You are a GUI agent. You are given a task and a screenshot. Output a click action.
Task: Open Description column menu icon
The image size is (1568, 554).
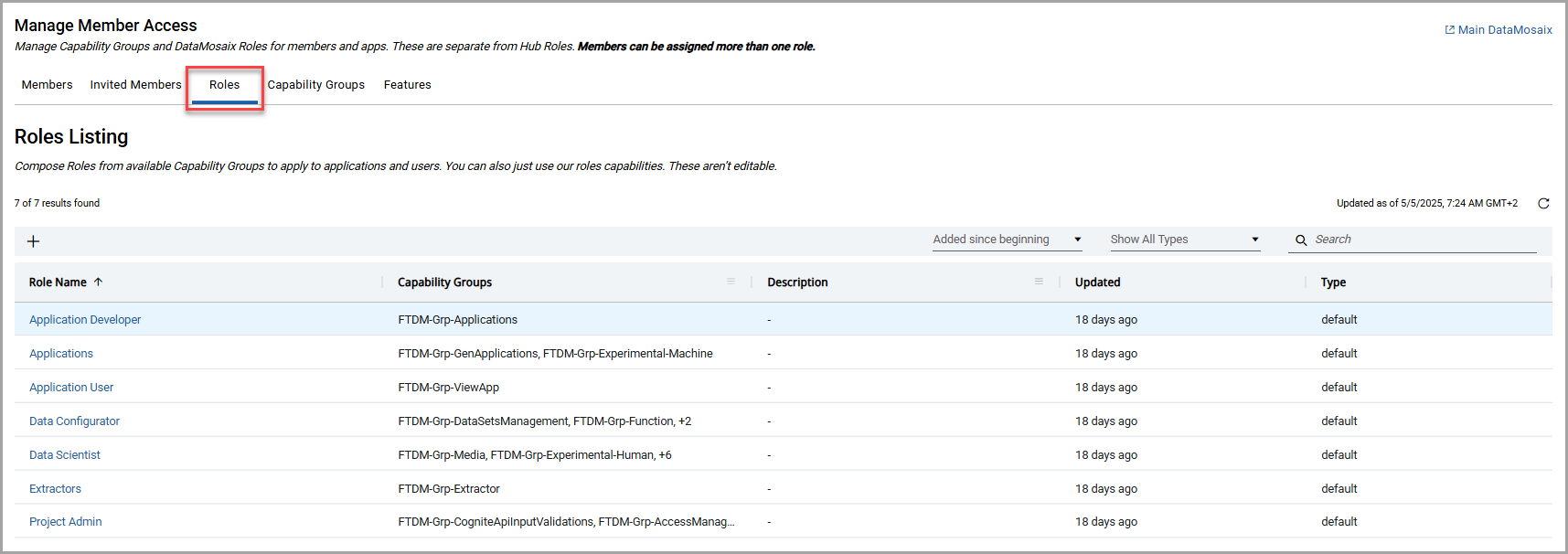(x=1039, y=282)
